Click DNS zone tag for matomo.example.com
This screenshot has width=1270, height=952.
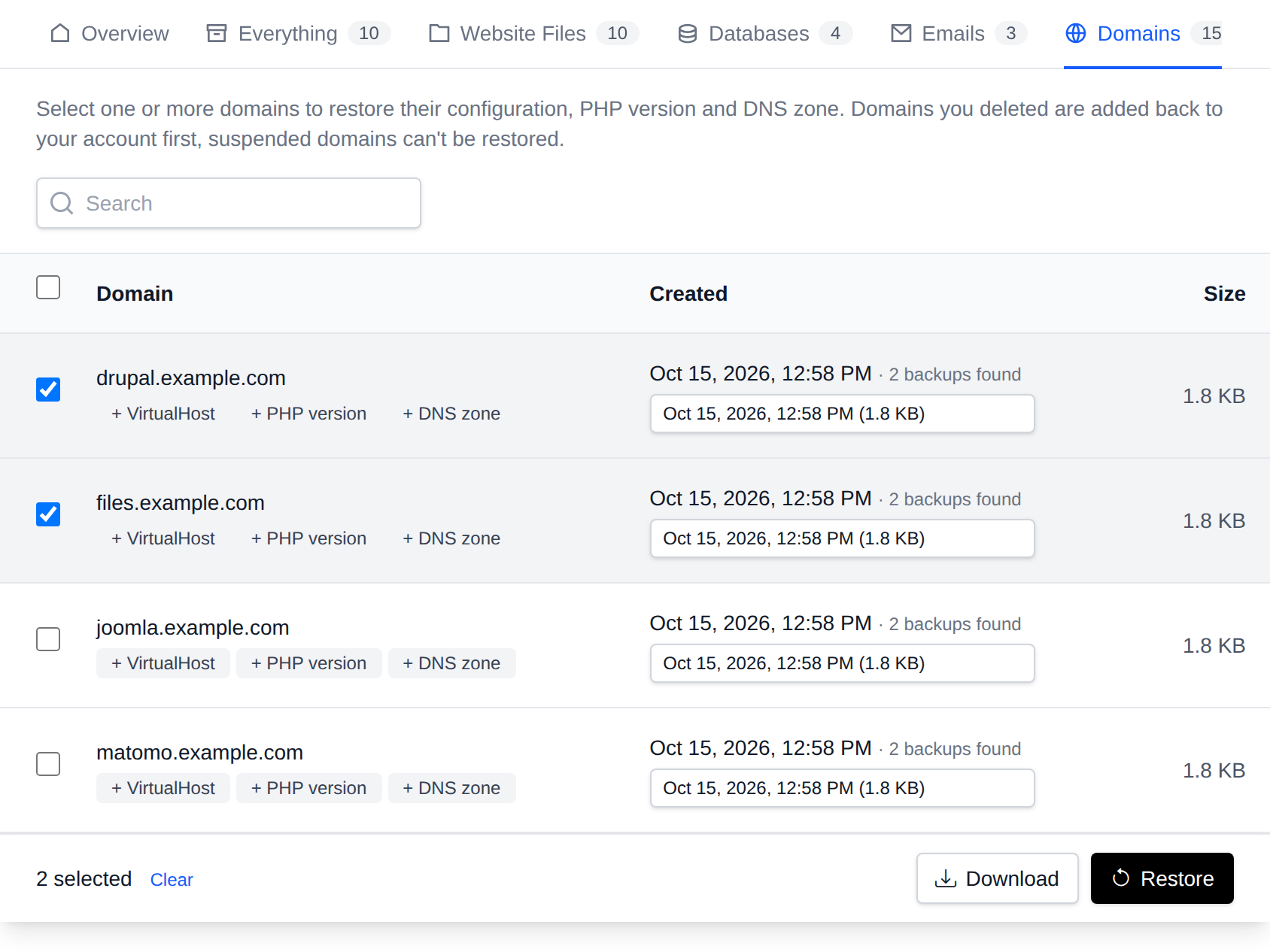[452, 788]
